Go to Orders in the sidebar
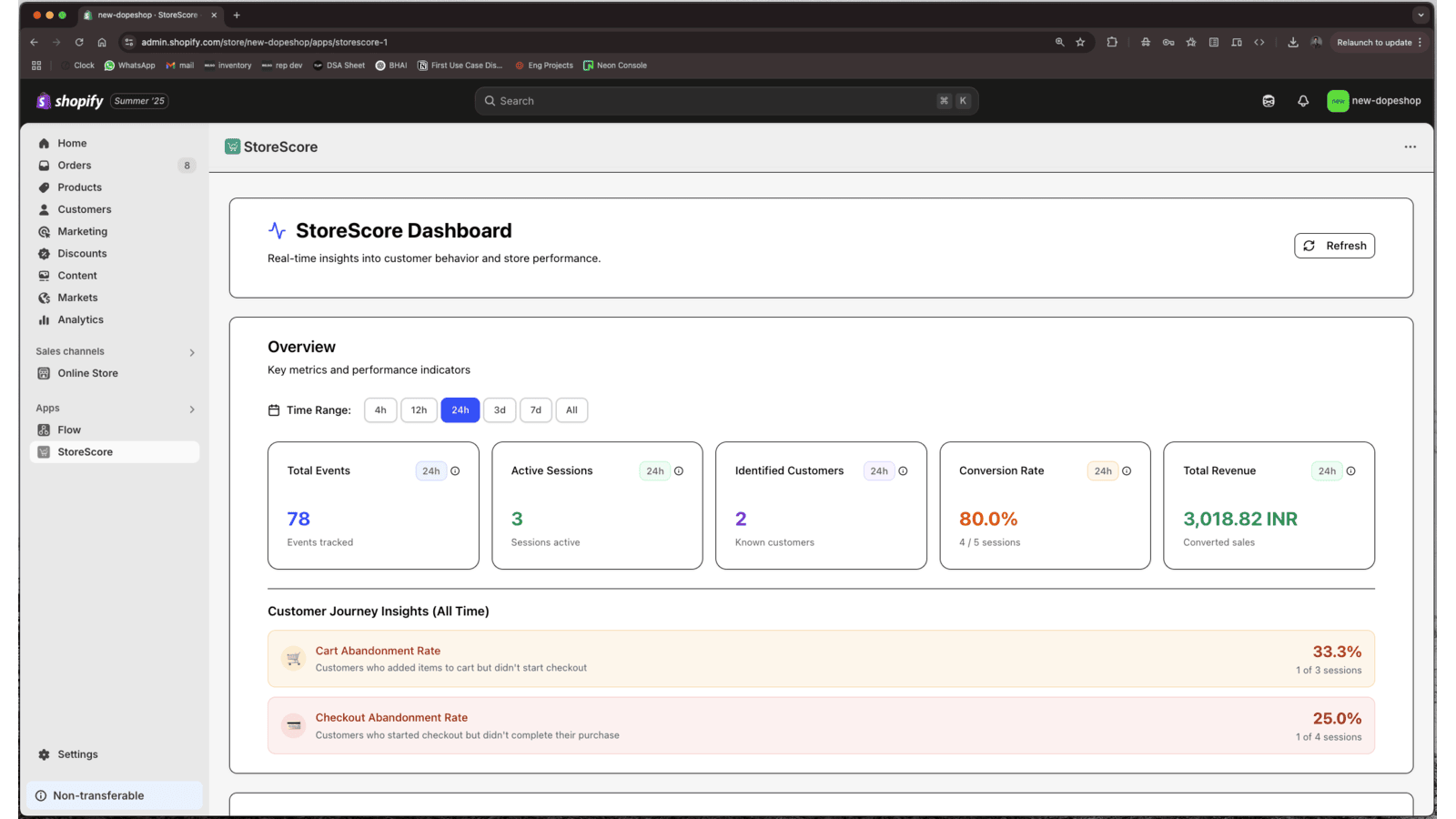Viewport: 1456px width, 819px height. coord(75,166)
